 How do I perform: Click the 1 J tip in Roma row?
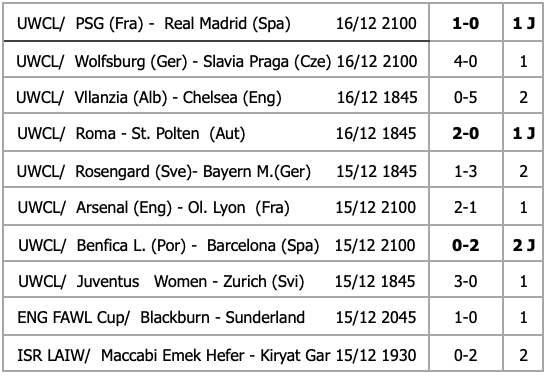click(524, 133)
